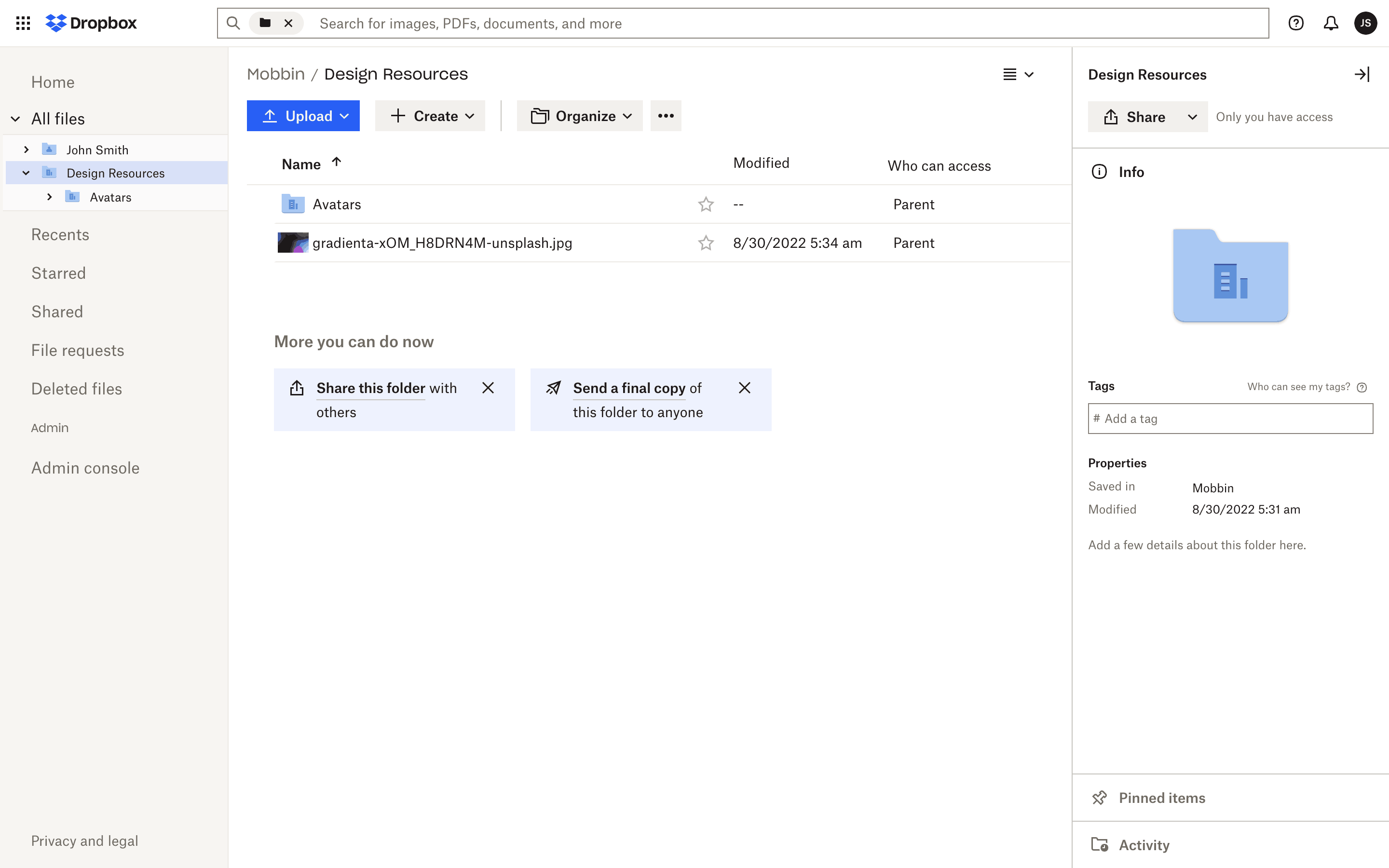Click the help question mark icon
This screenshot has height=868, width=1389.
[x=1295, y=23]
